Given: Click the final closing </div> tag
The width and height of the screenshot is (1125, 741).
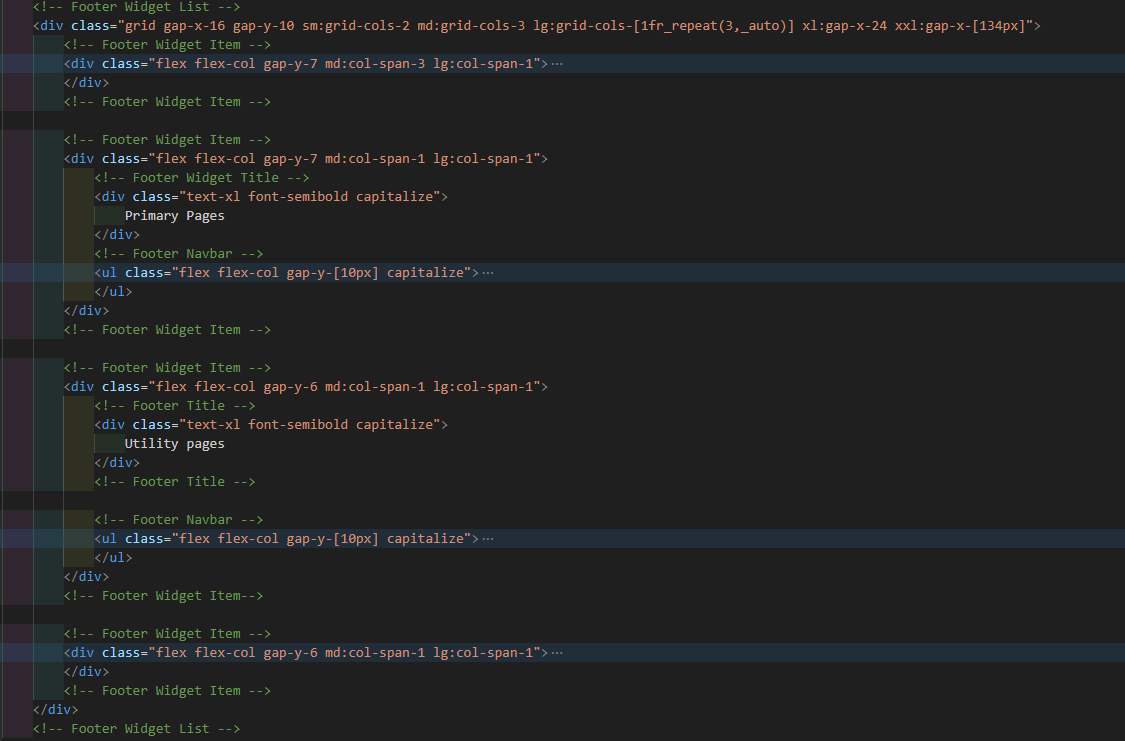Looking at the screenshot, I should coord(55,709).
